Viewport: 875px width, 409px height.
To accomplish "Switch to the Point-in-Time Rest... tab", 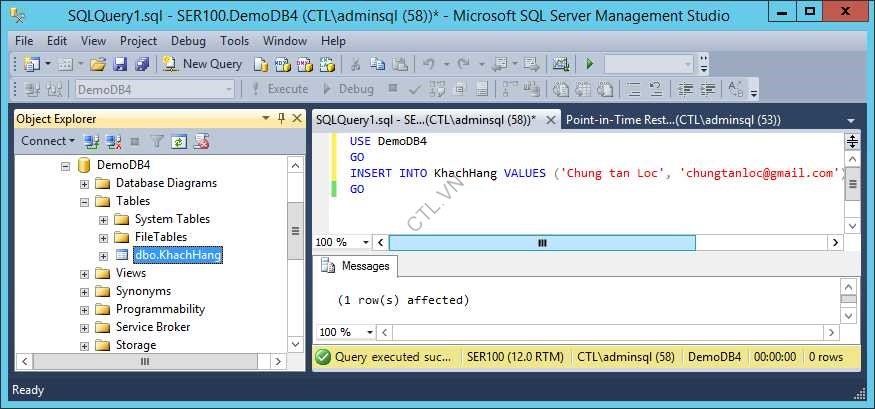I will coord(672,119).
